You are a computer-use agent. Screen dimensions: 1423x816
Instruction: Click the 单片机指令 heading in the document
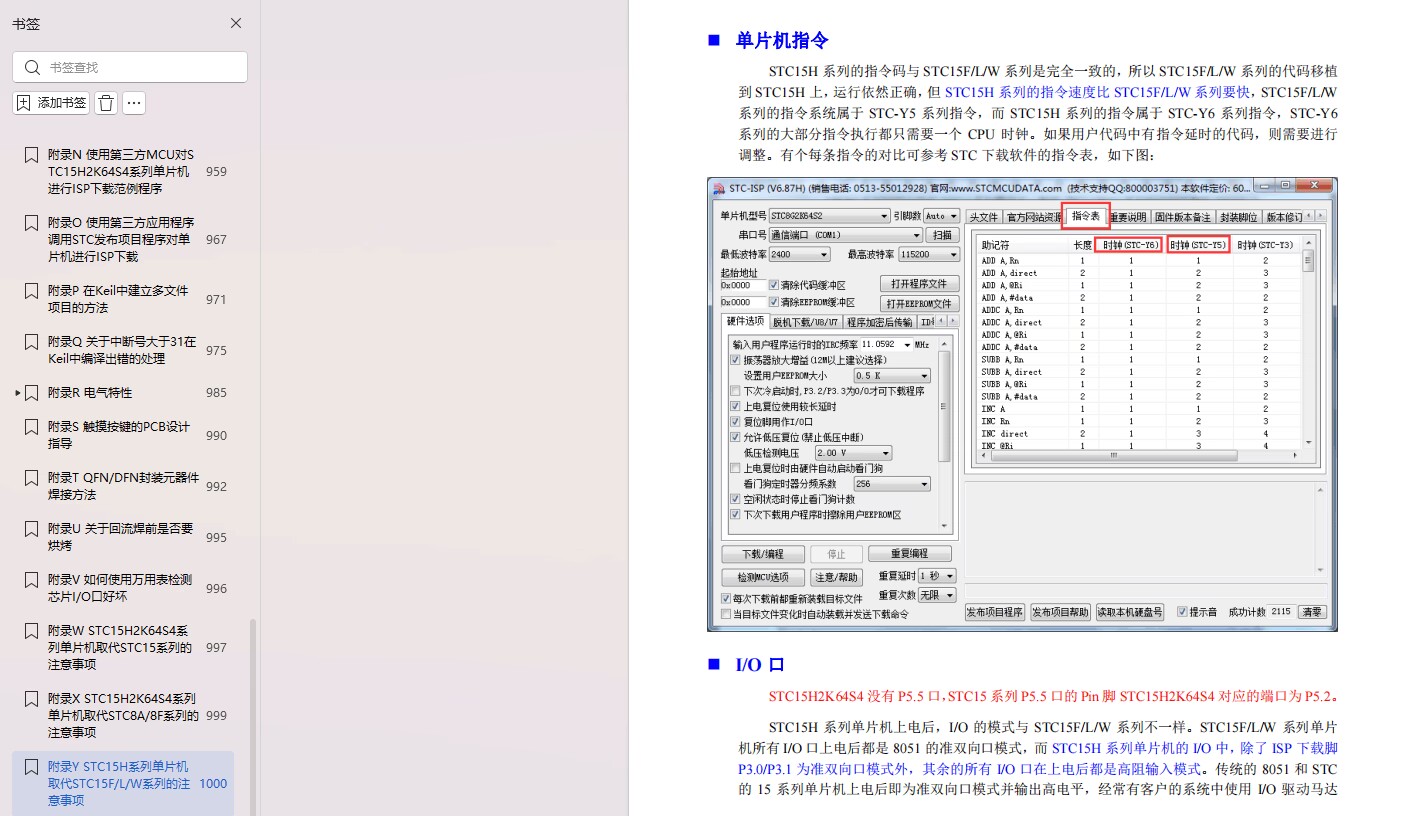pos(782,41)
